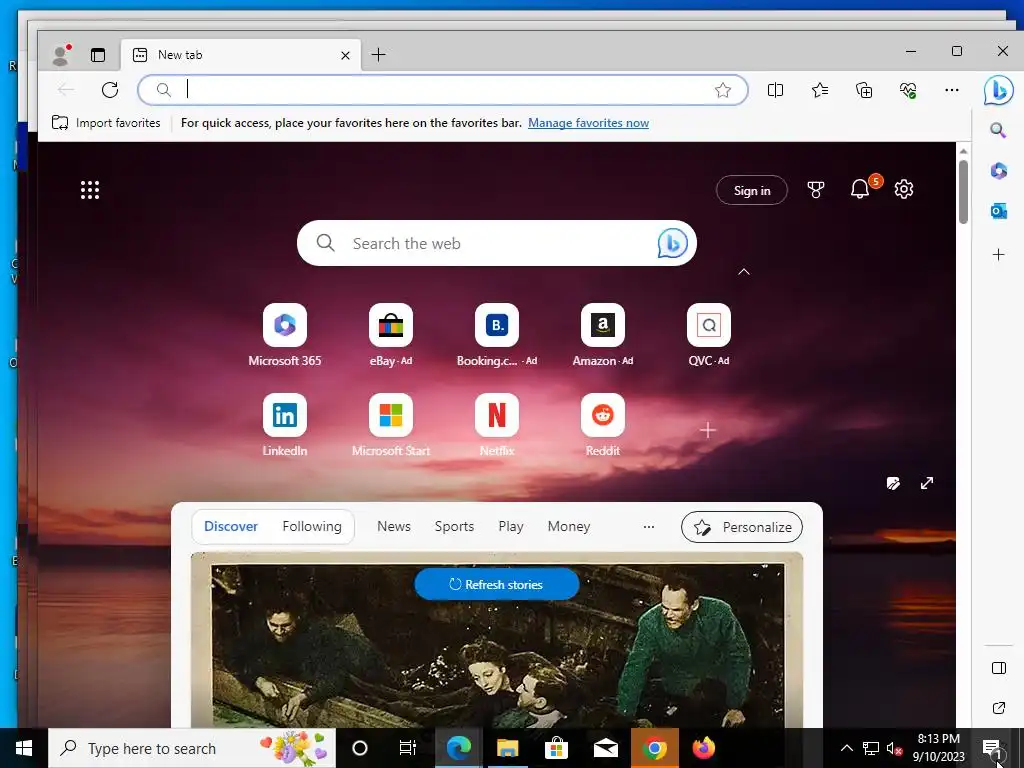1024x768 pixels.
Task: Click edit background image icon
Action: click(x=893, y=483)
